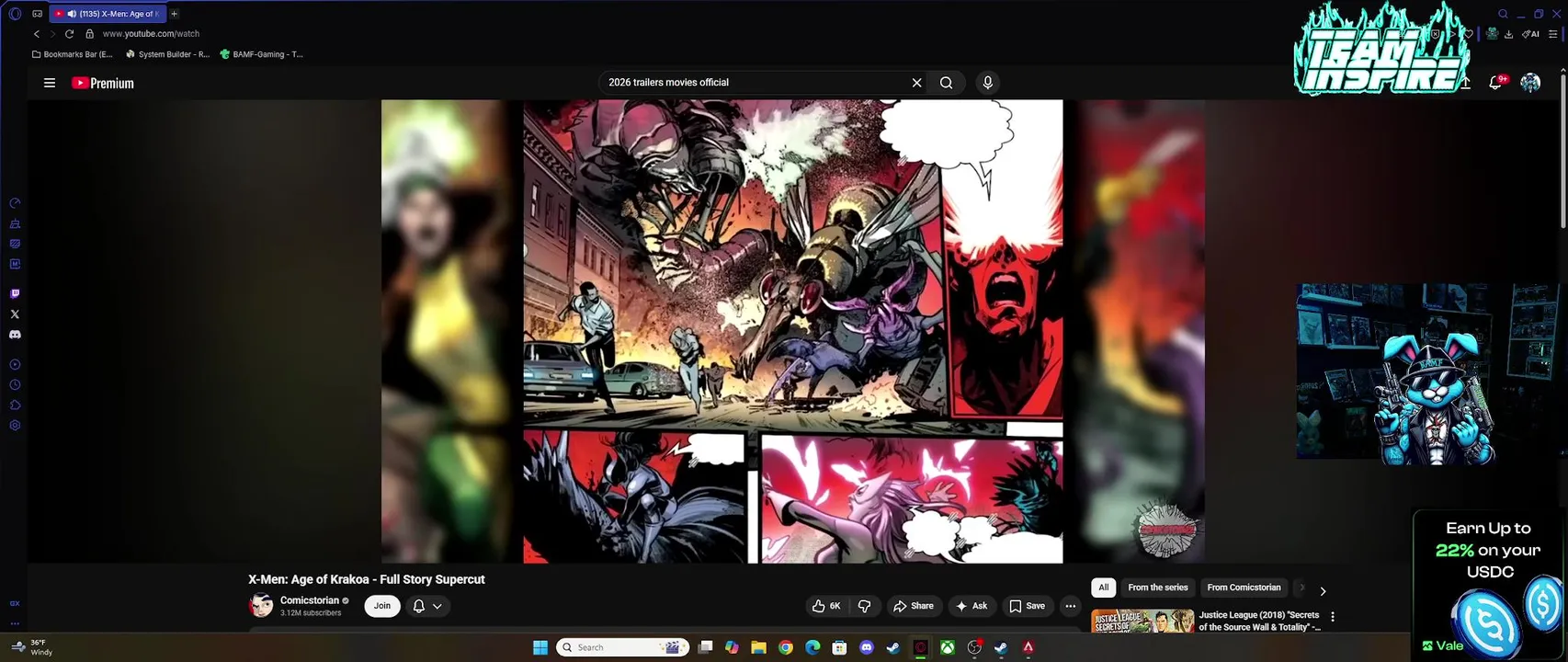The width and height of the screenshot is (1568, 662).
Task: Select From Comicstorian chip
Action: tap(1244, 588)
